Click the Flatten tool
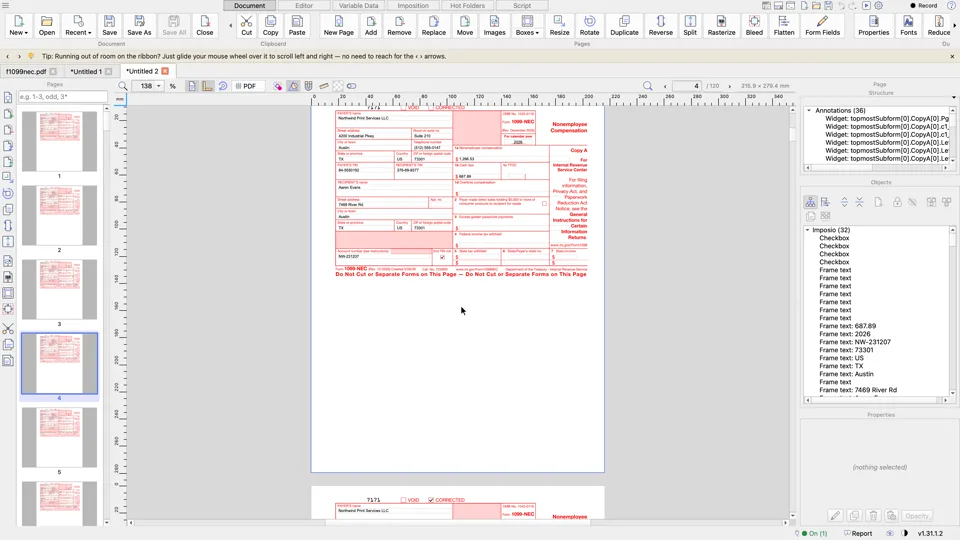 click(x=784, y=26)
